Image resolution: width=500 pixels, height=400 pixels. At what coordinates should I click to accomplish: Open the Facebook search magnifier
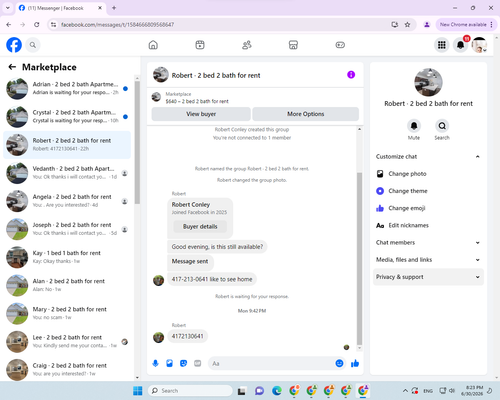tap(33, 45)
